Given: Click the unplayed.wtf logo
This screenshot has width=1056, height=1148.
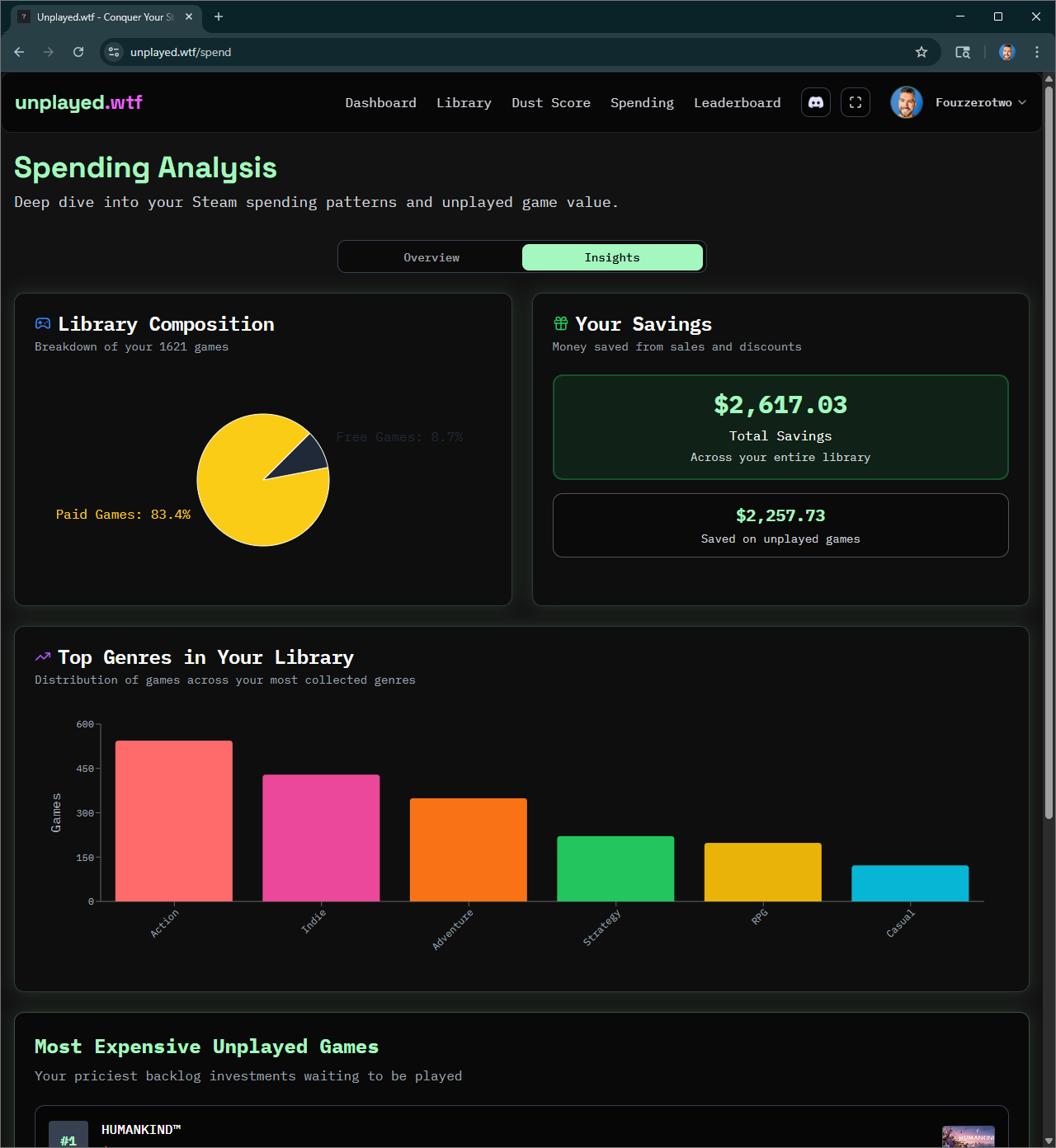Looking at the screenshot, I should coord(78,102).
